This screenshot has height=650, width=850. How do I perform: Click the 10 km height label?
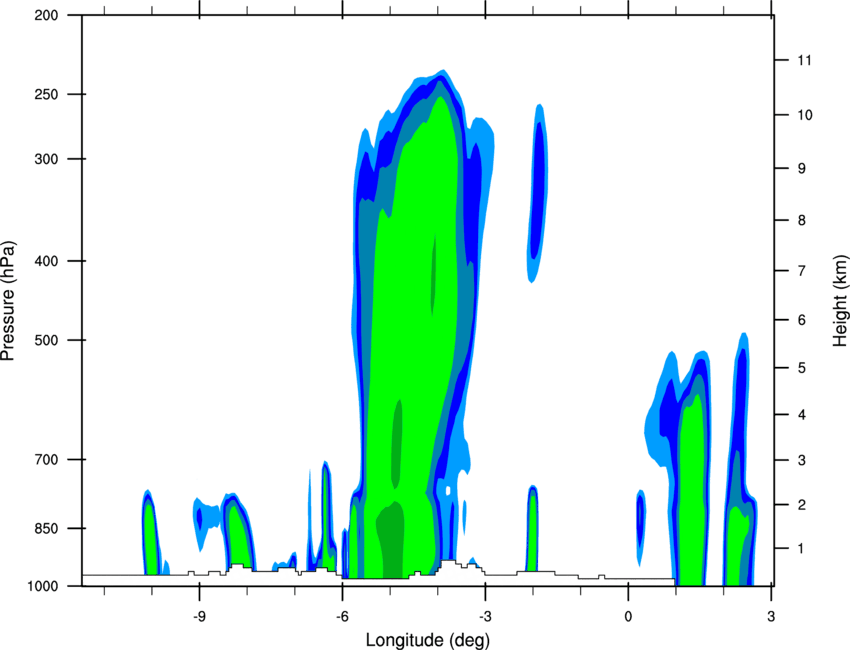(804, 115)
